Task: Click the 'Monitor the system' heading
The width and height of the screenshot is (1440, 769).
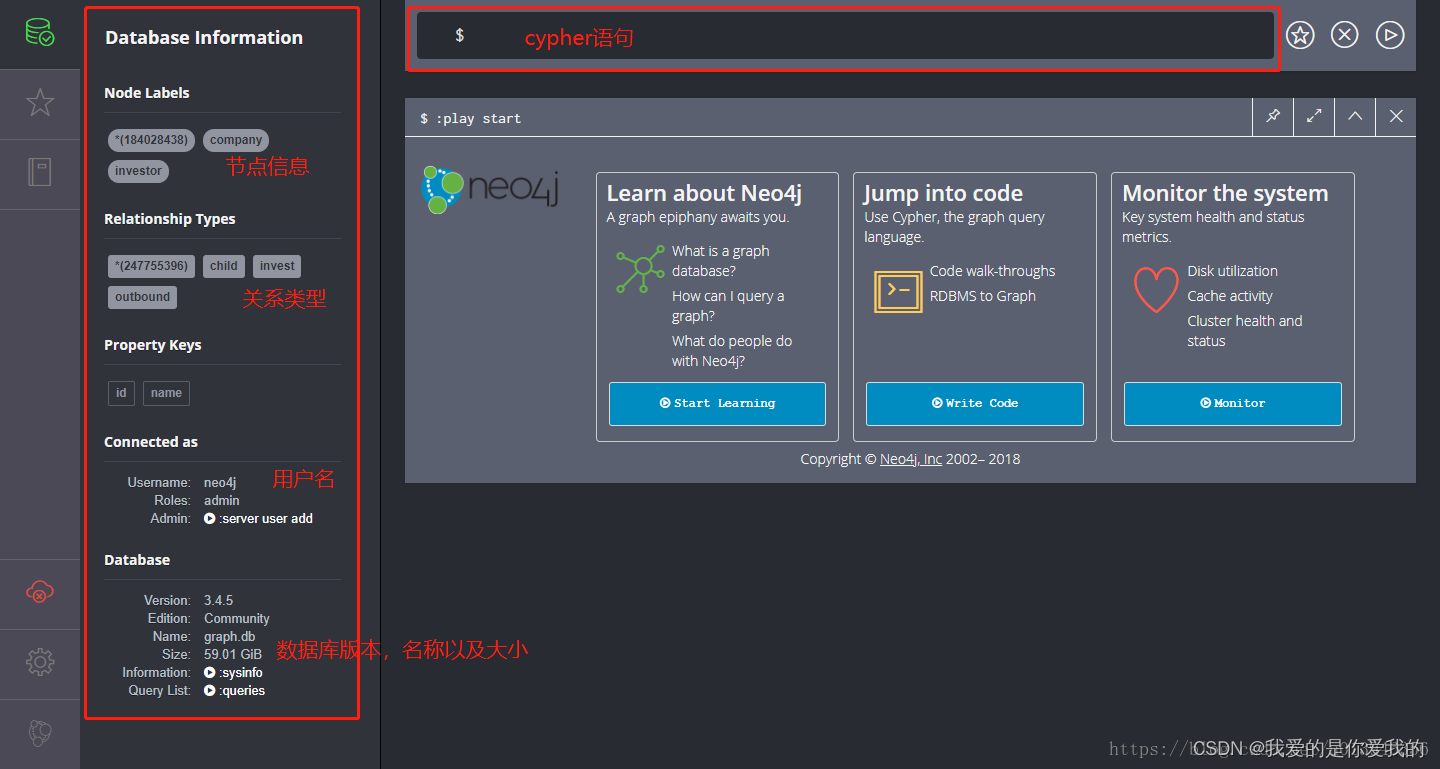Action: pyautogui.click(x=1225, y=193)
